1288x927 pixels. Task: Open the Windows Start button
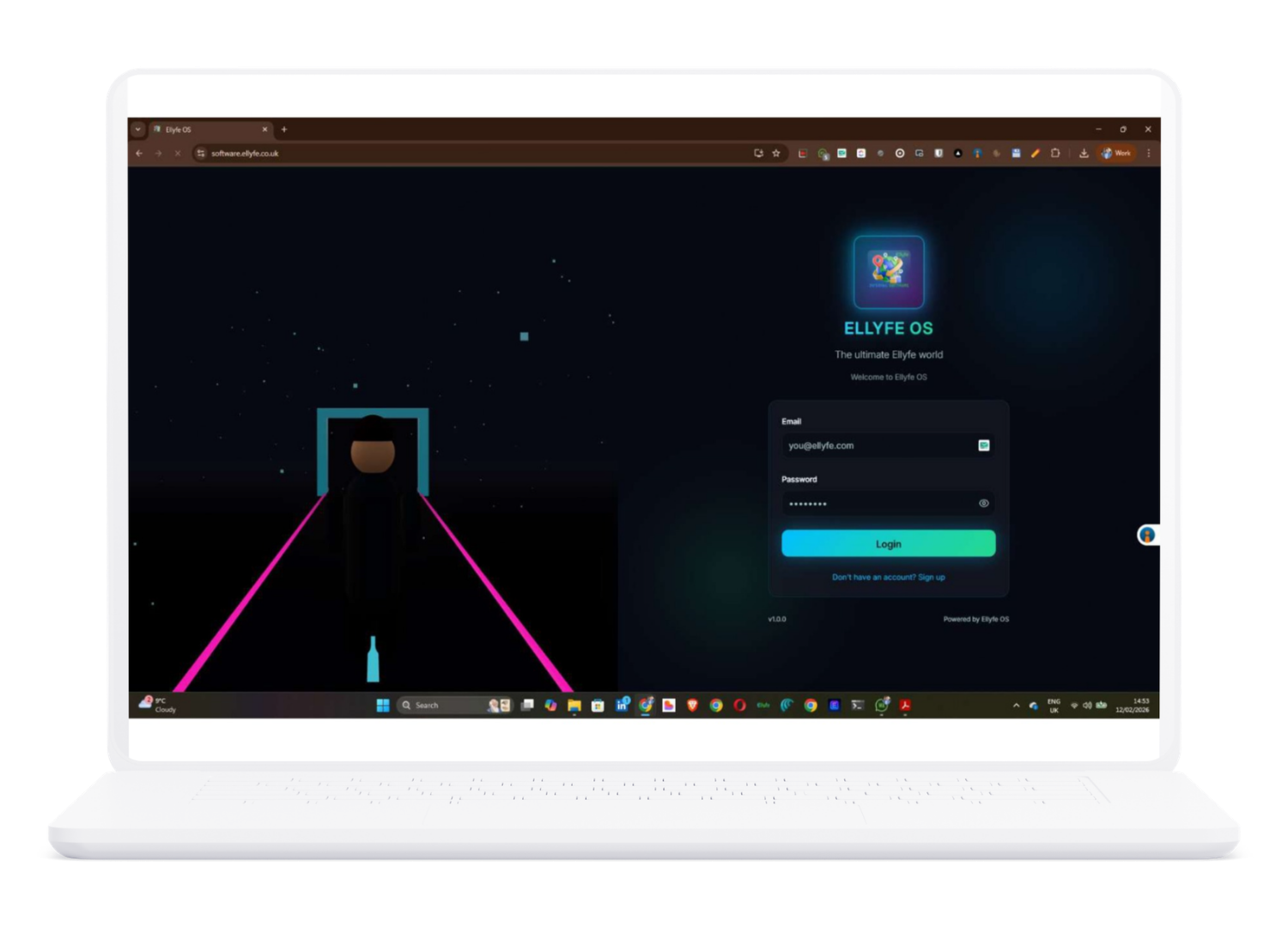(x=383, y=705)
